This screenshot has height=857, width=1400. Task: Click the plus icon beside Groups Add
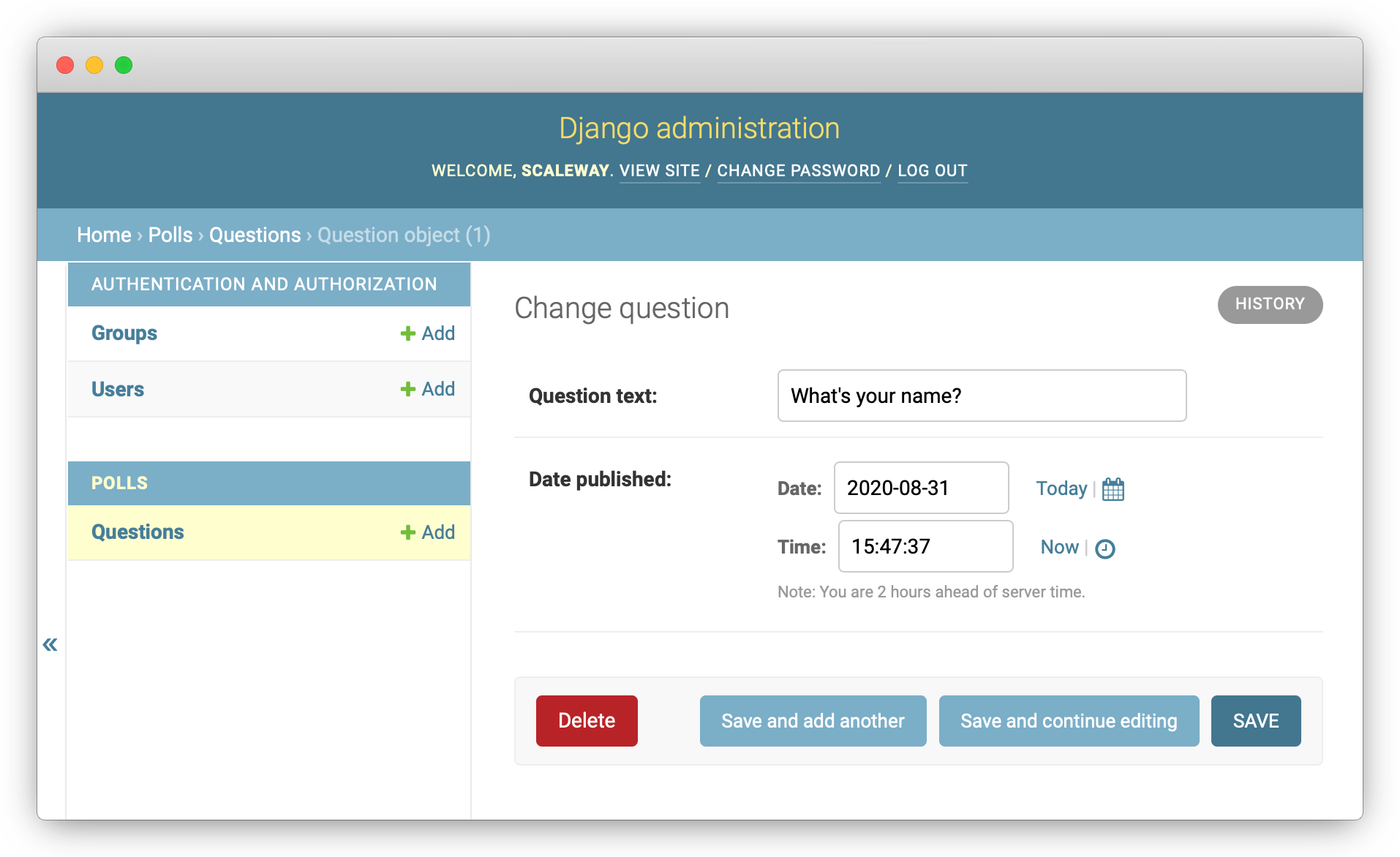tap(407, 333)
